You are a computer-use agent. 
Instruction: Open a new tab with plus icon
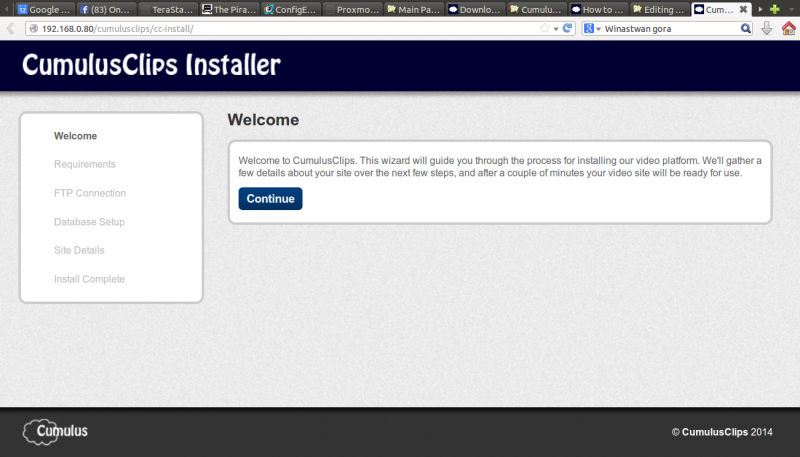(774, 9)
